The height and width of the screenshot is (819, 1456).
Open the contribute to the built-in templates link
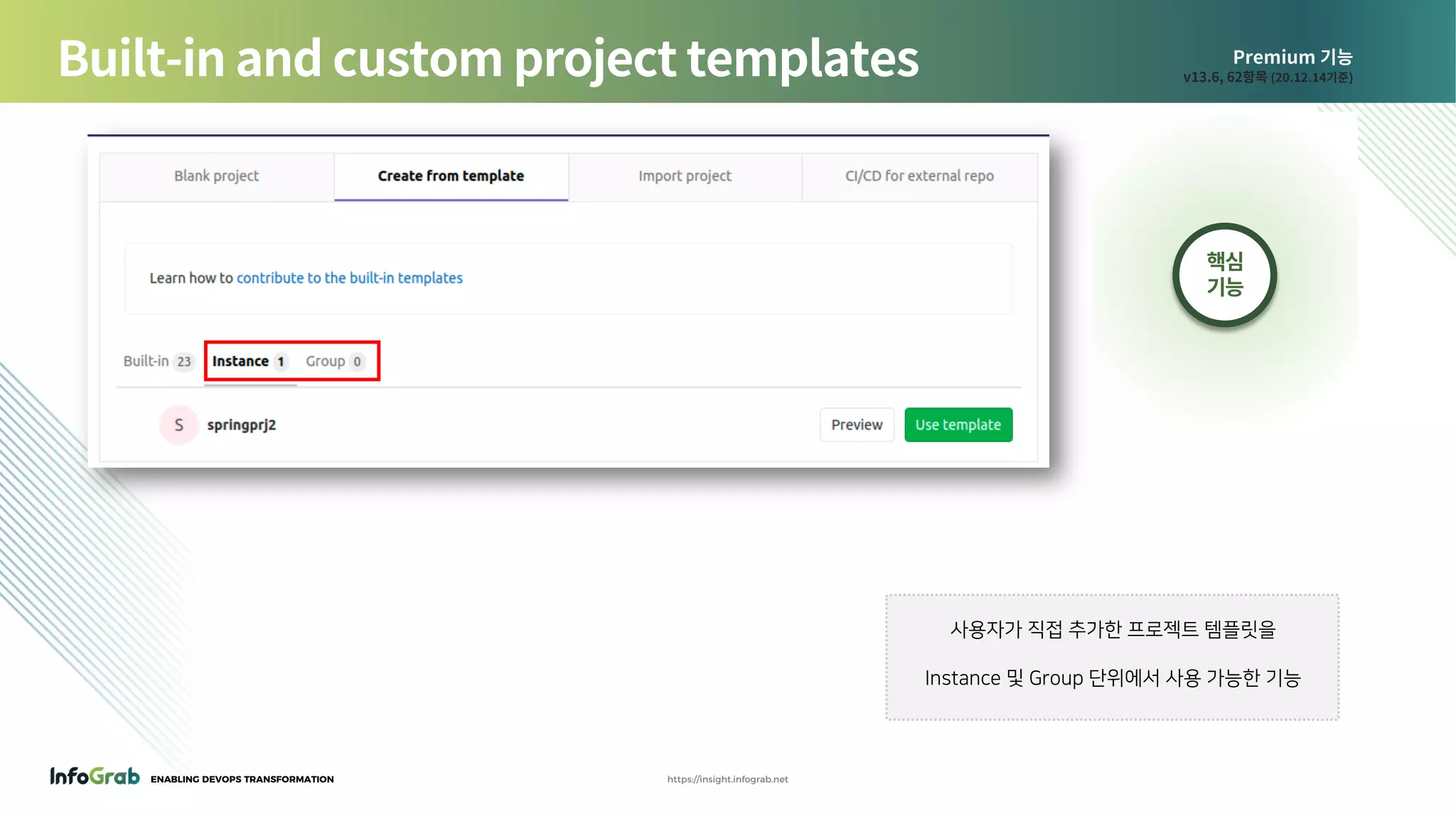click(349, 278)
